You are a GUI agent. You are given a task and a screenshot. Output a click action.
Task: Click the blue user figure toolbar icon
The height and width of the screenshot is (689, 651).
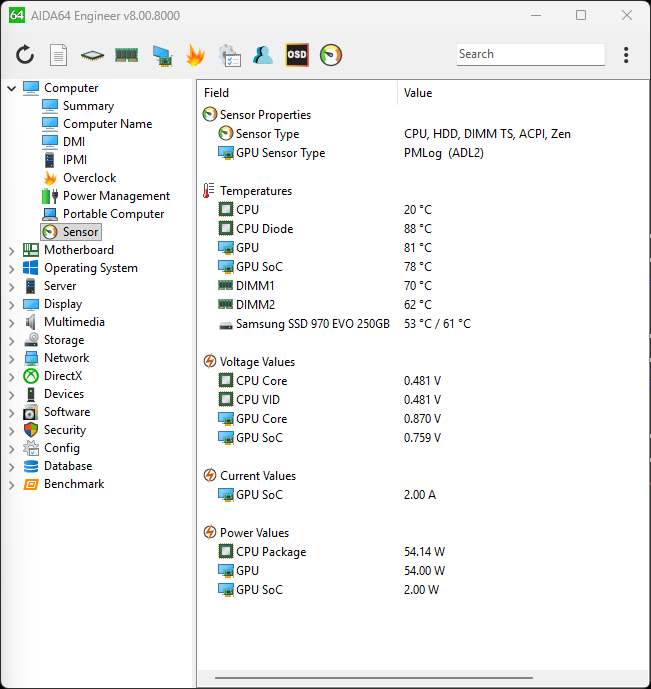click(263, 55)
